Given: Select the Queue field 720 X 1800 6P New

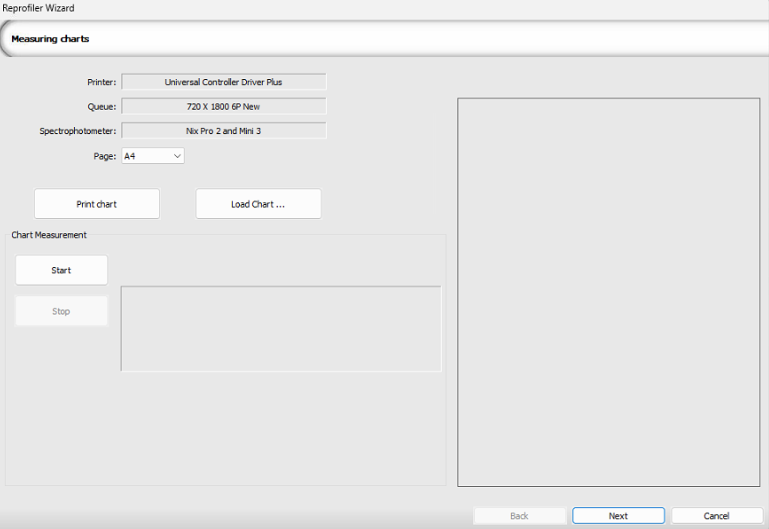Looking at the screenshot, I should tap(224, 106).
